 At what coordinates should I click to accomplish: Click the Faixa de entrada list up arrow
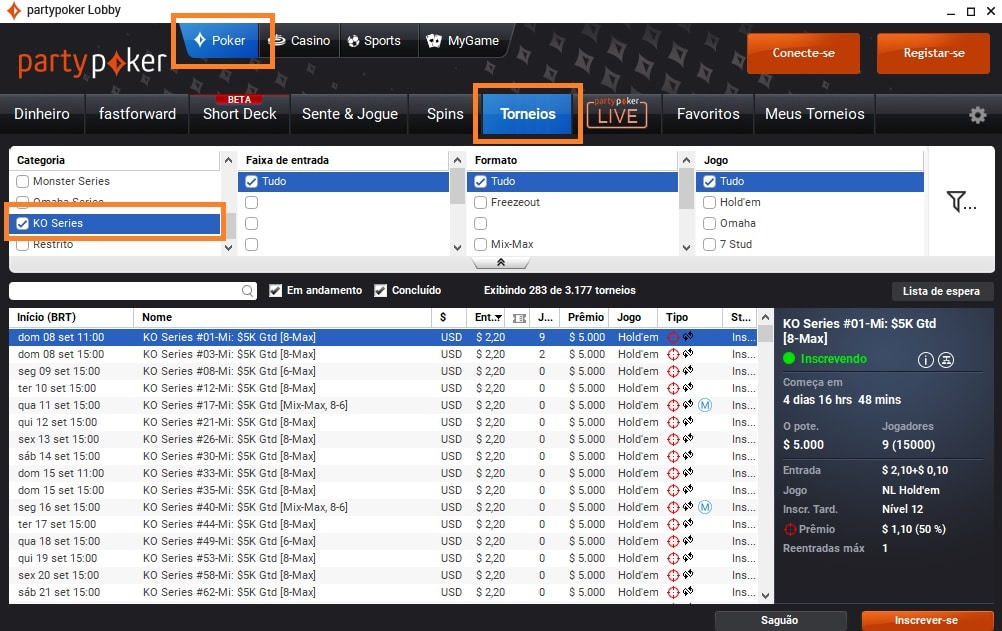tap(457, 160)
